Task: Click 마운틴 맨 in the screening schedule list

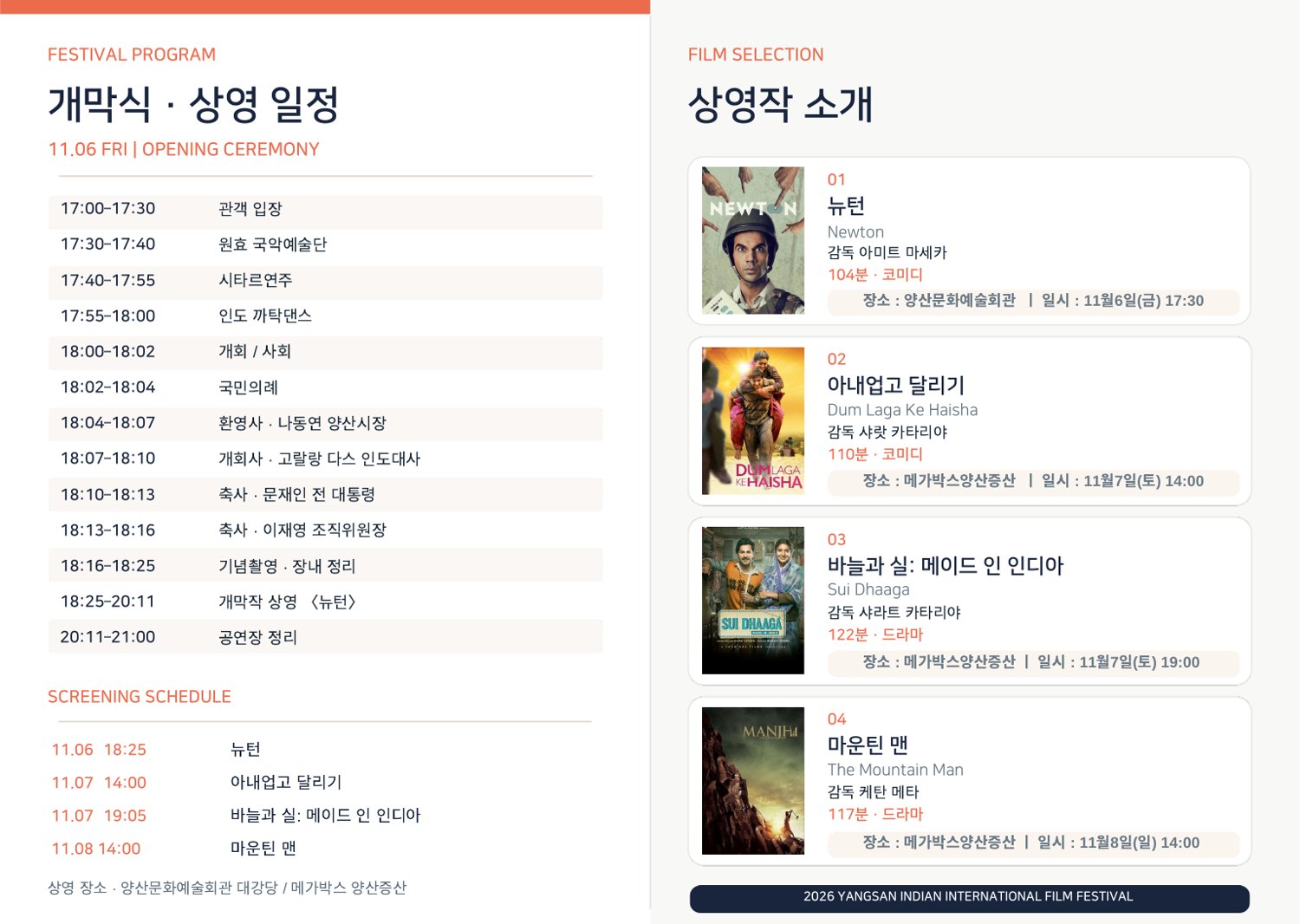Action: tap(263, 849)
